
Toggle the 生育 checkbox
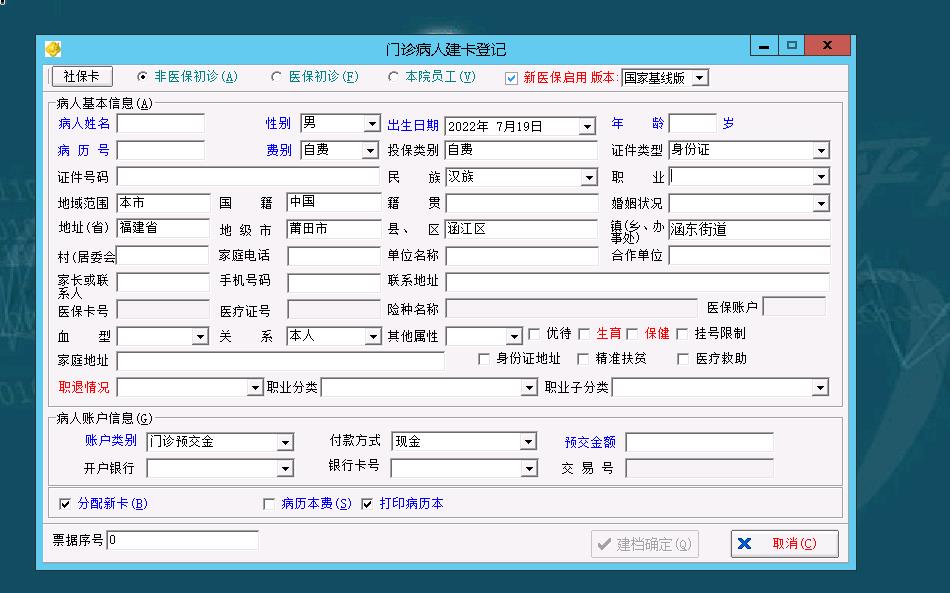pyautogui.click(x=584, y=334)
